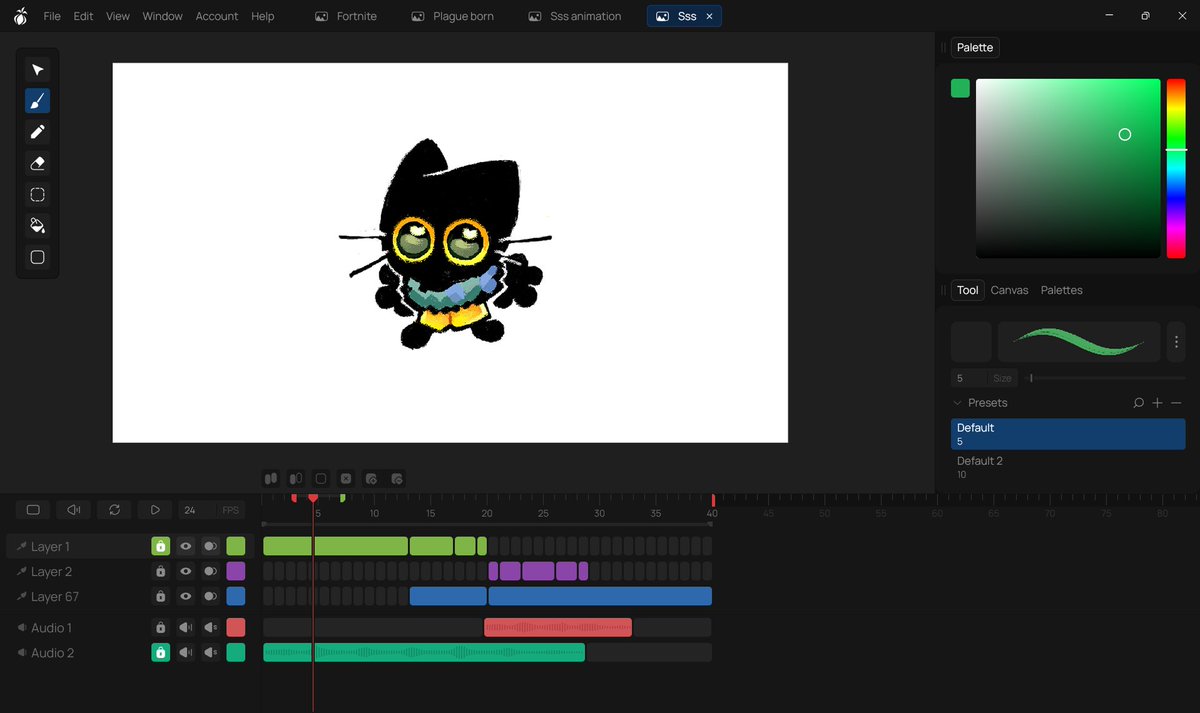Toggle loop playback
This screenshot has height=713, width=1200.
click(115, 510)
